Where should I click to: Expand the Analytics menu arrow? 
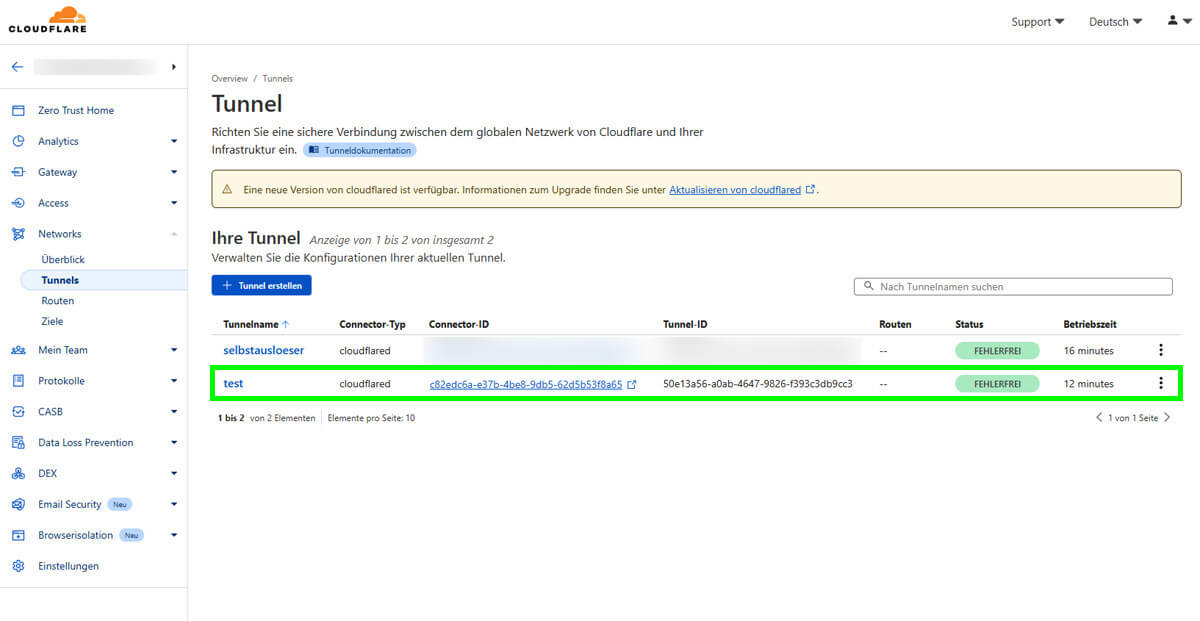tap(174, 141)
